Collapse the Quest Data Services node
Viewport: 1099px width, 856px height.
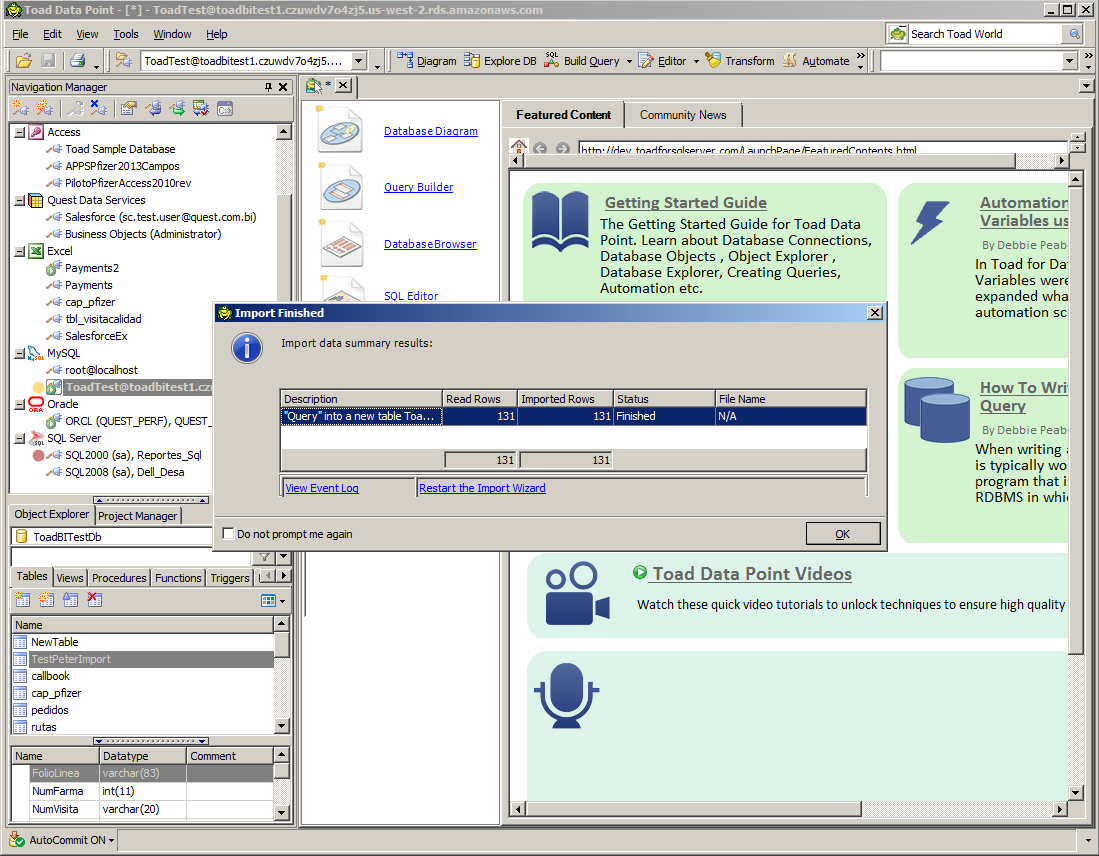click(20, 201)
